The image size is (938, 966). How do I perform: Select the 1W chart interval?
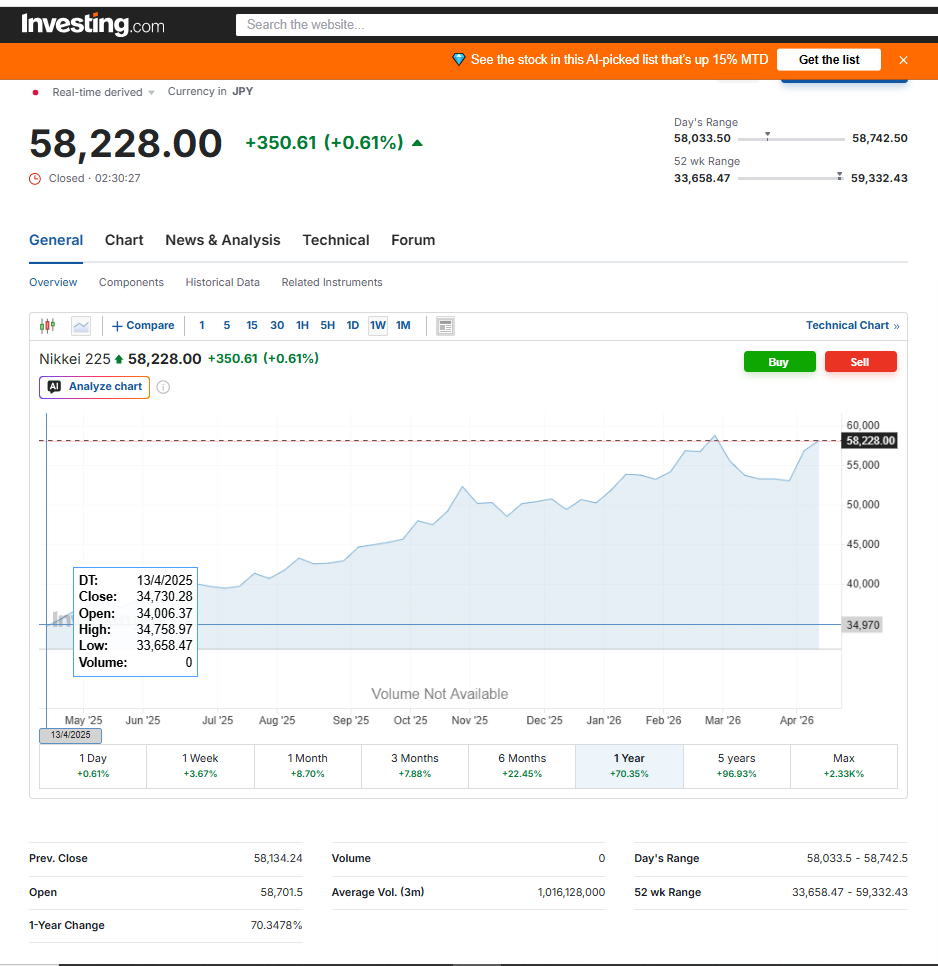(378, 326)
